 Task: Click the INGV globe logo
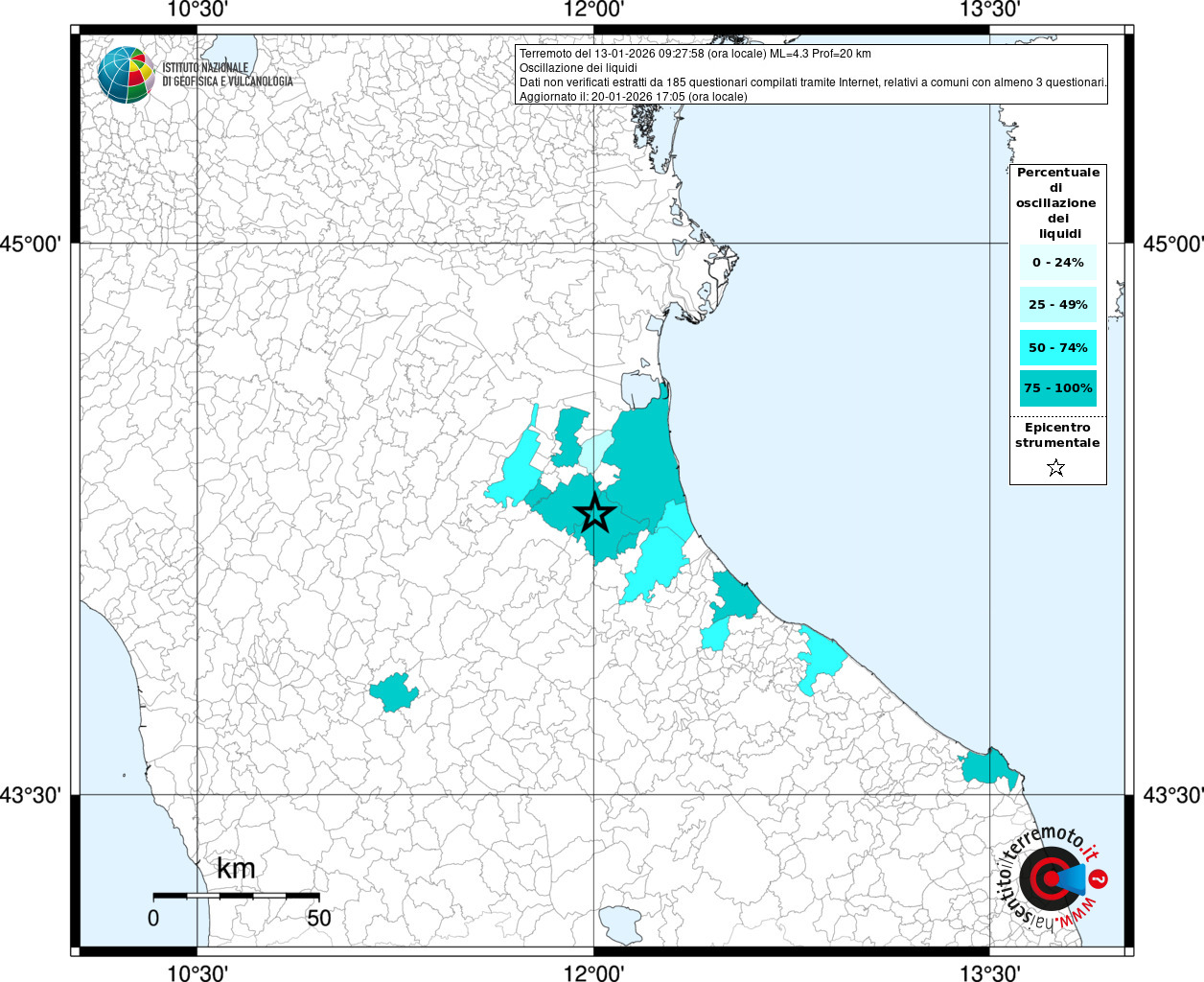(126, 75)
